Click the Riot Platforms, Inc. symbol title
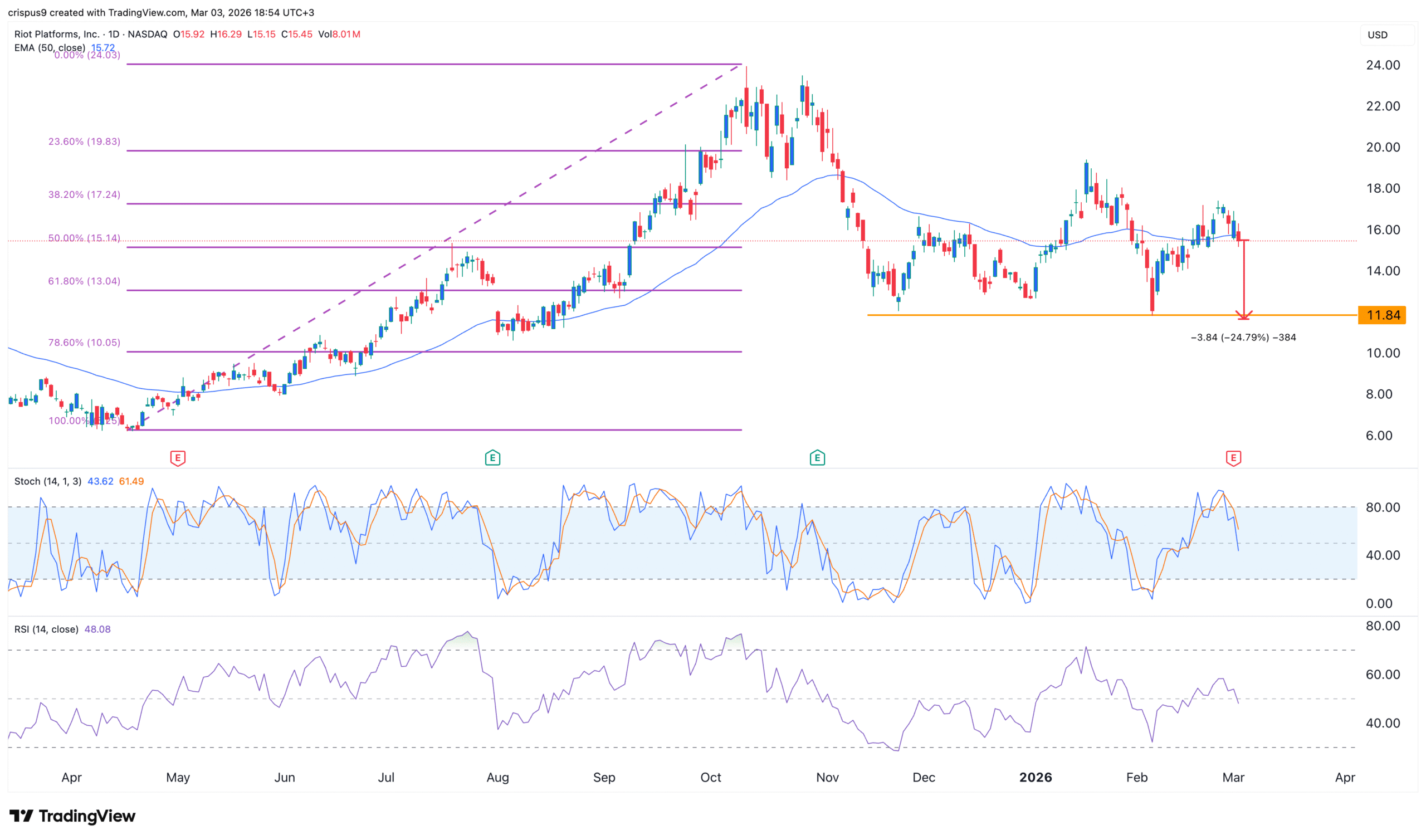The height and width of the screenshot is (840, 1426). [57, 34]
